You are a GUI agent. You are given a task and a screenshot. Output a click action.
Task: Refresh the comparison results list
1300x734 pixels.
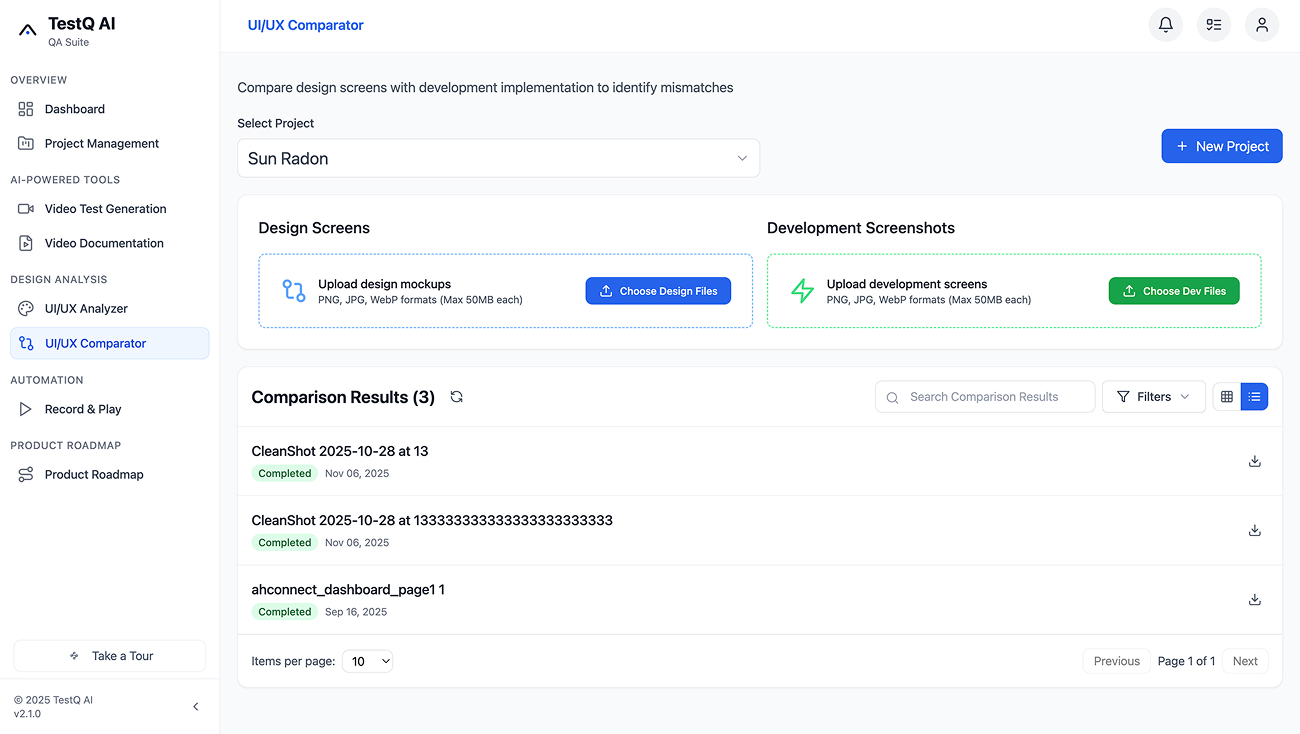click(x=456, y=396)
